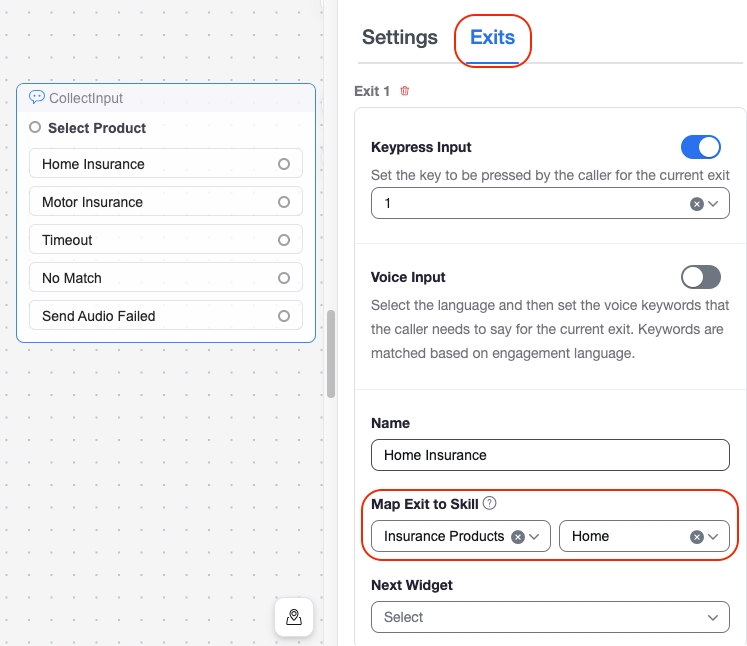Click the Home Insurance exit connector circle
The image size is (747, 646).
[x=284, y=164]
